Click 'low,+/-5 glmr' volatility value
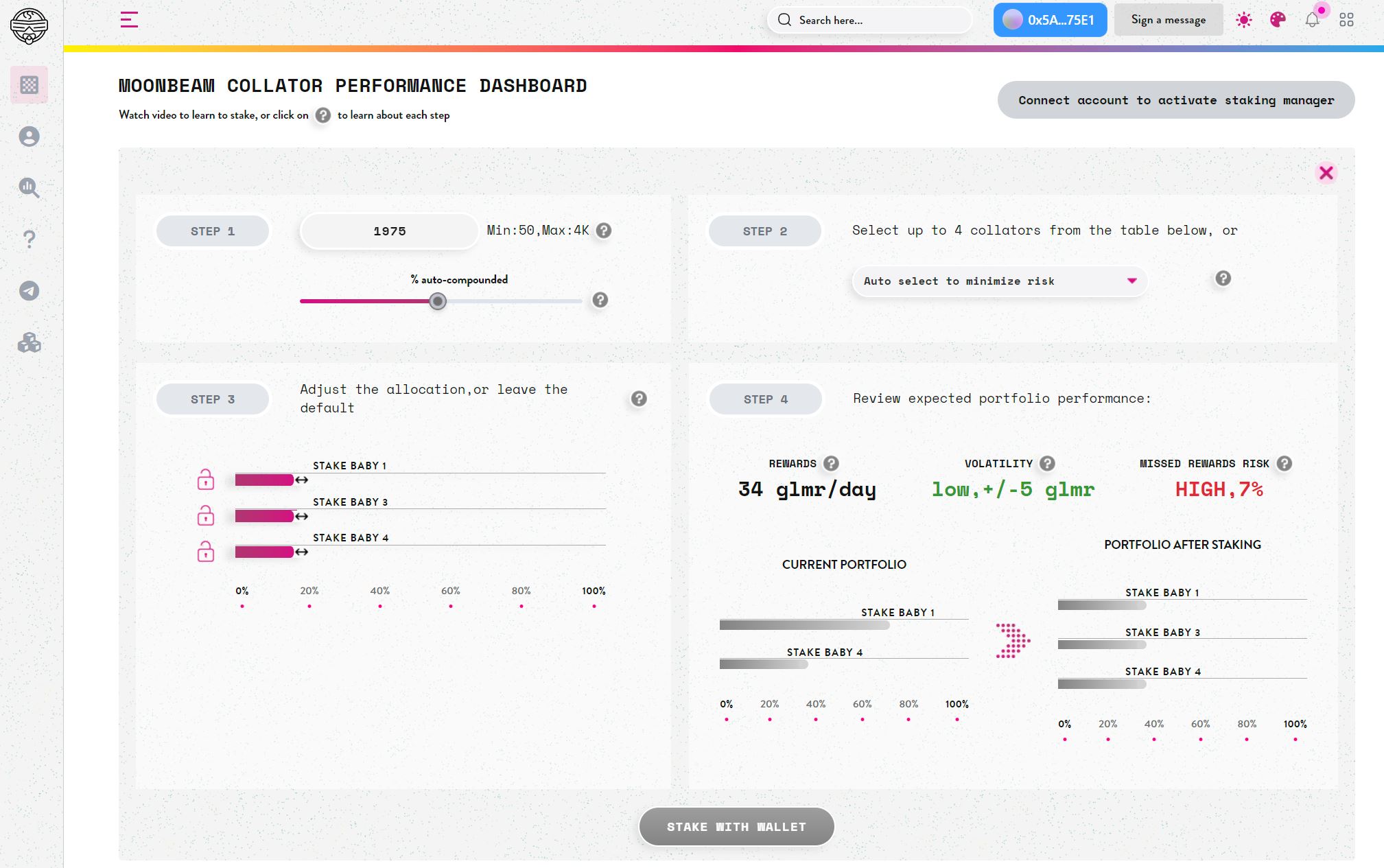The image size is (1384, 868). [1013, 489]
